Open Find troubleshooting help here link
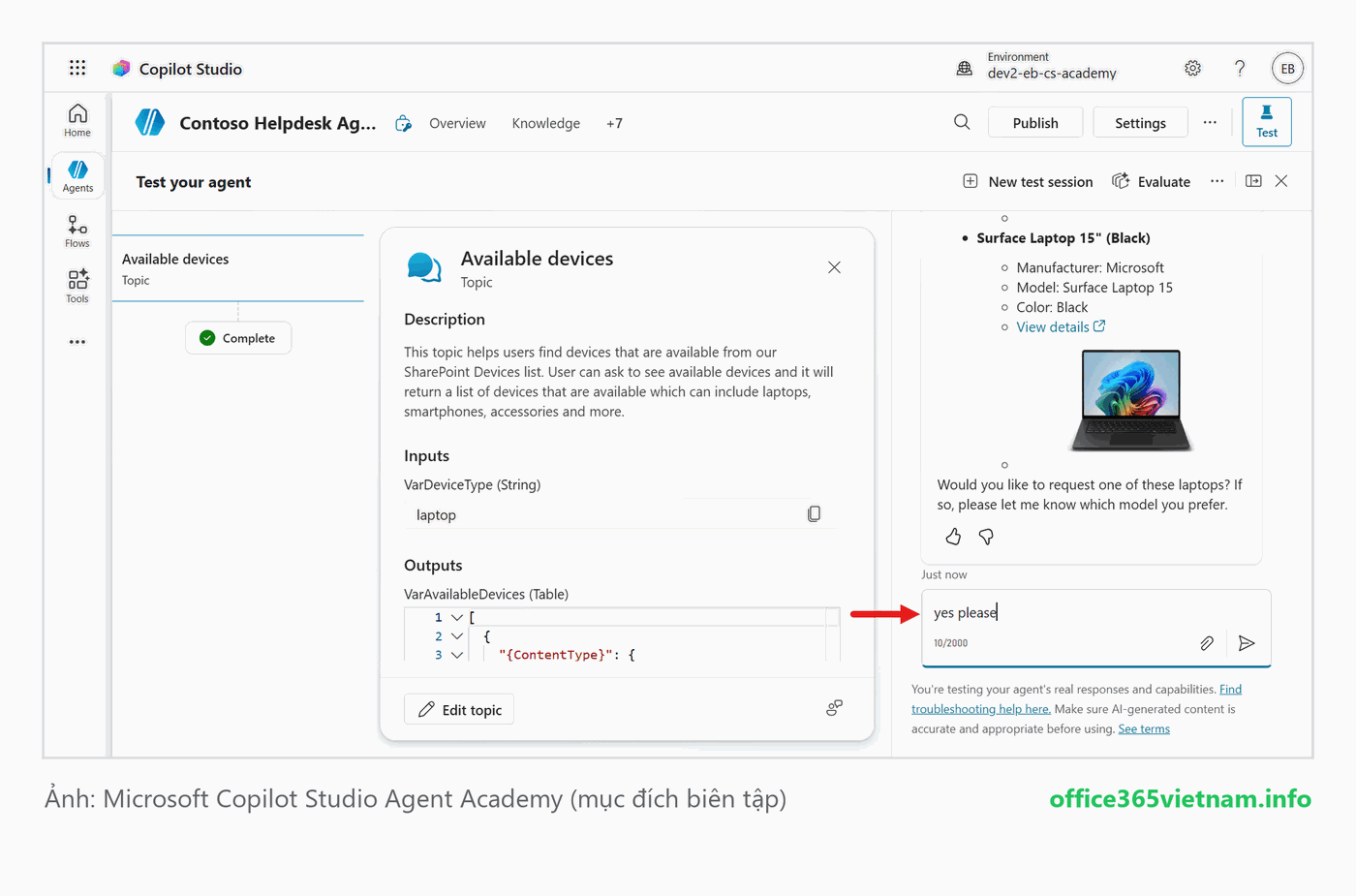Screen dimensions: 1356x896 (1076, 698)
